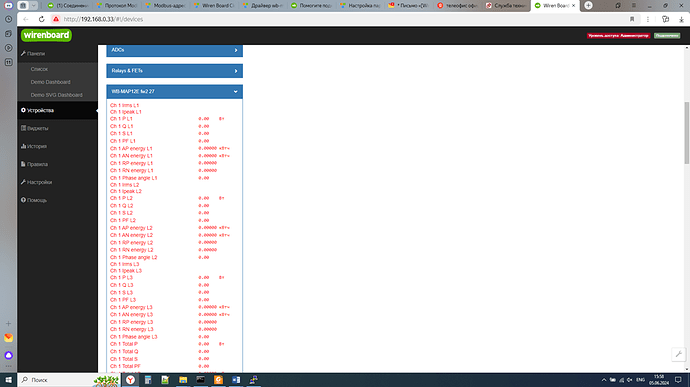Open Yandex Browser in the taskbar

(x=130, y=380)
